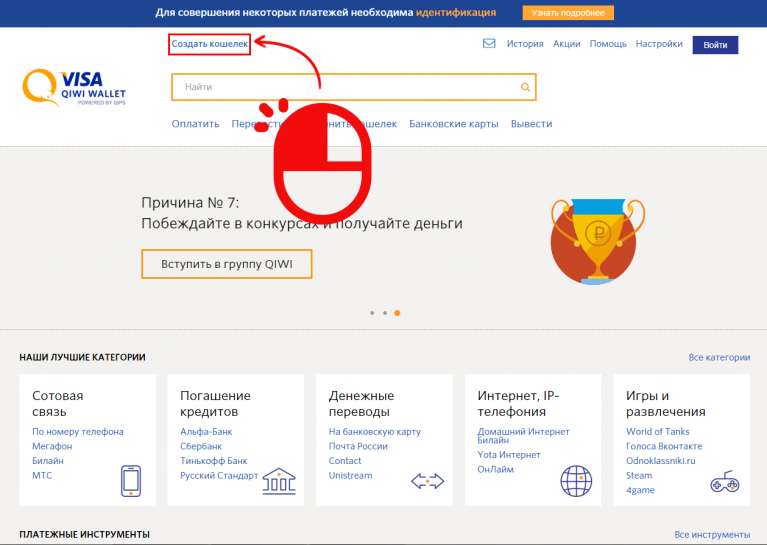Open the World of Tanks link
Image resolution: width=767 pixels, height=545 pixels.
657,431
